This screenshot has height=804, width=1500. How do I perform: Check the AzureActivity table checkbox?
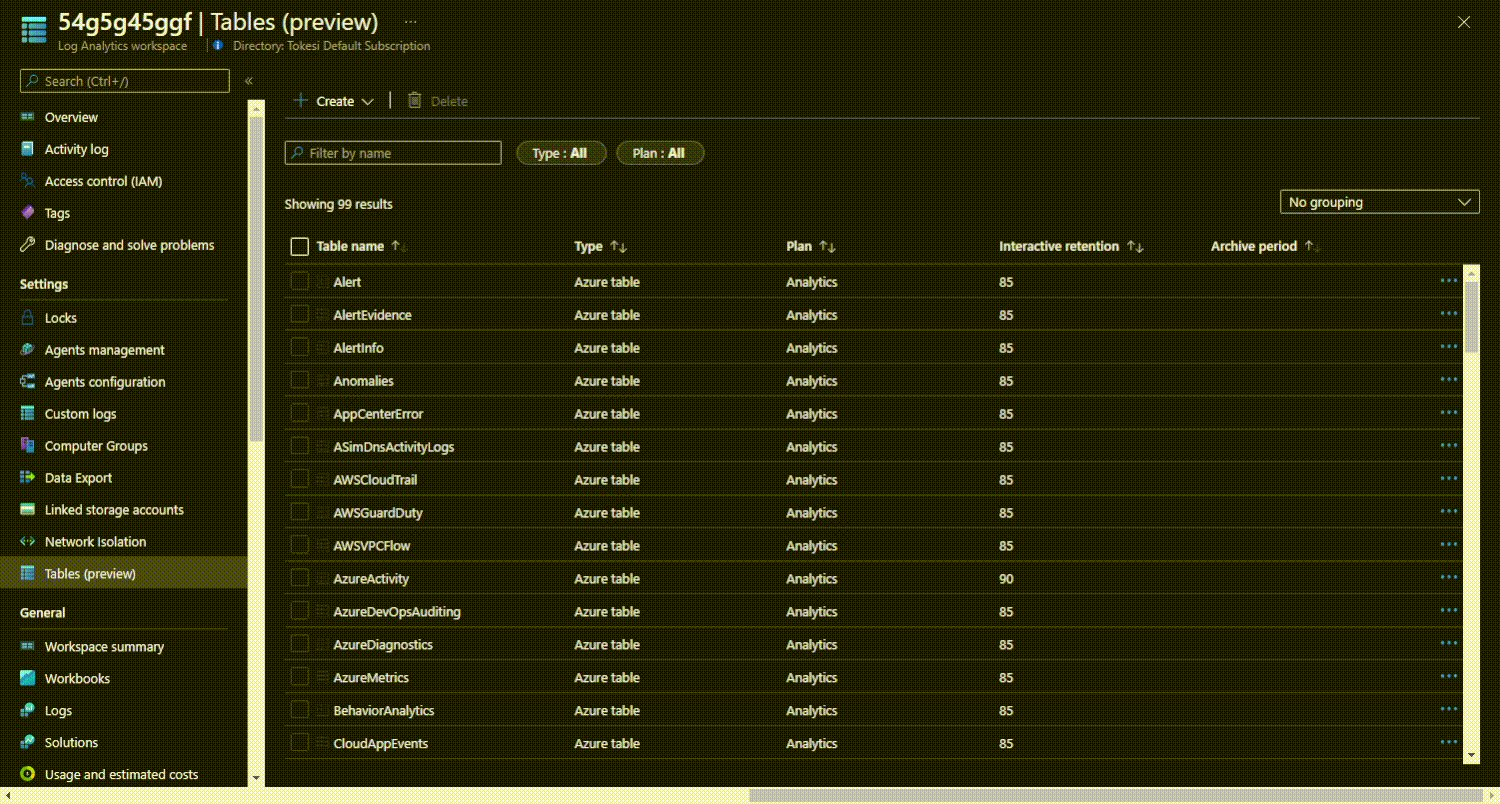[x=300, y=577]
